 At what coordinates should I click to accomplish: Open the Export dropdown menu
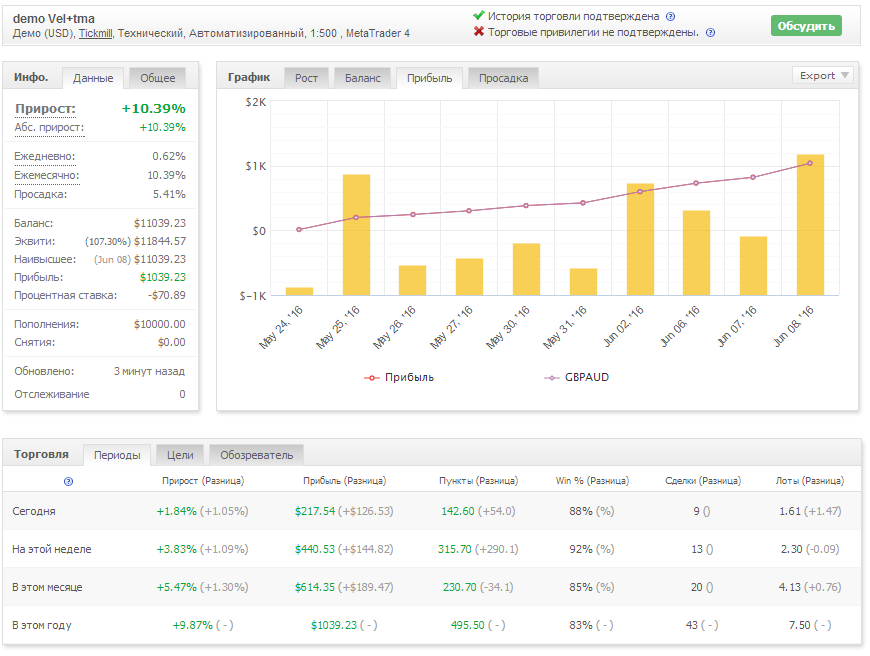(823, 75)
